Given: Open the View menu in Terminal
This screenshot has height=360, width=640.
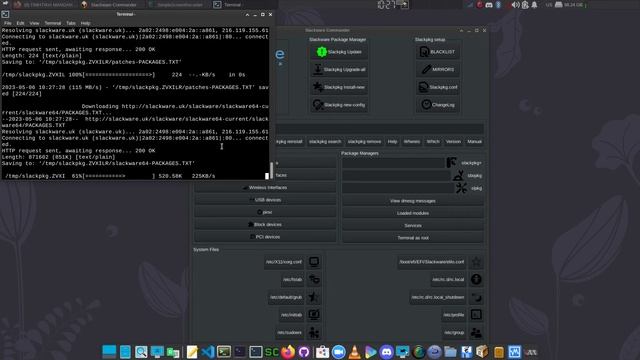Looking at the screenshot, I should (34, 23).
